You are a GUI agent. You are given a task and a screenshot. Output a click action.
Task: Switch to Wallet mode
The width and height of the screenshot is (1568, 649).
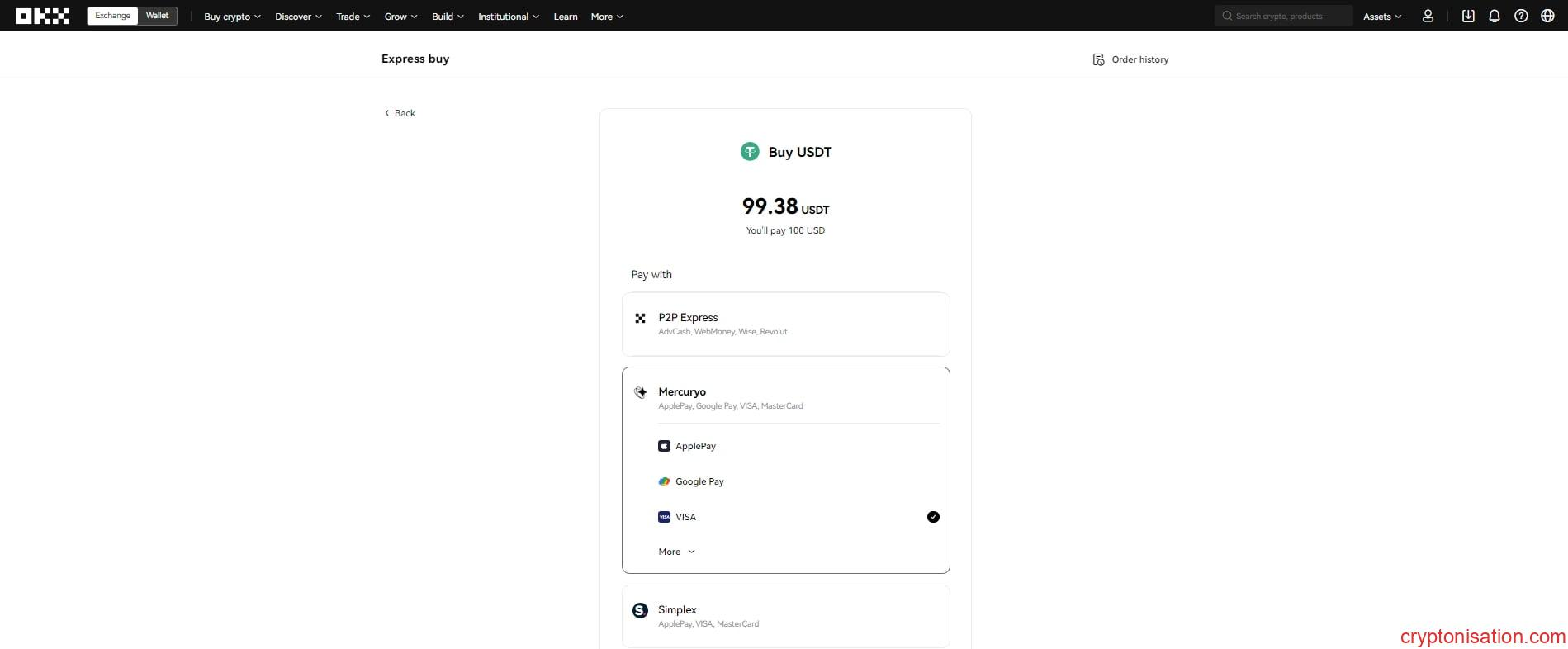point(157,16)
